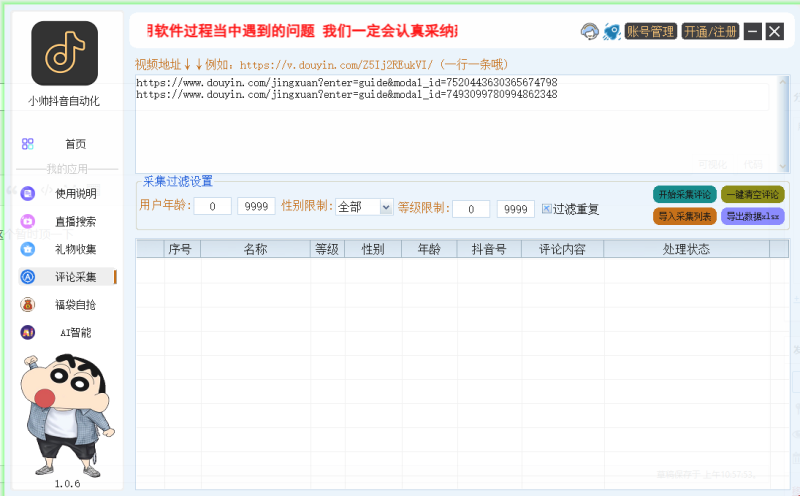Open 直播搜索 via its pink icon
The image size is (800, 496).
click(x=28, y=221)
